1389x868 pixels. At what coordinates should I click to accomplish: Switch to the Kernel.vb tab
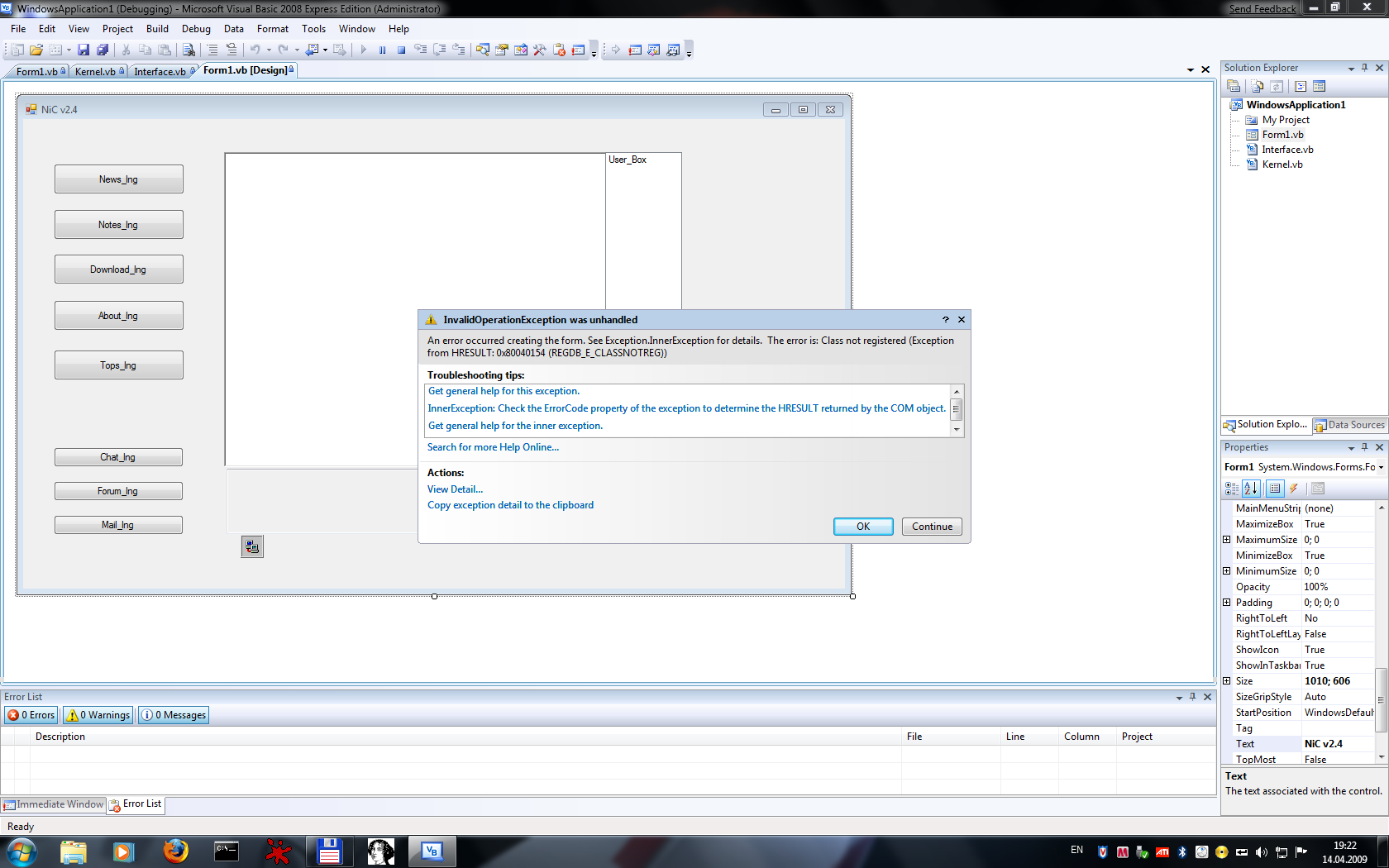(x=98, y=72)
